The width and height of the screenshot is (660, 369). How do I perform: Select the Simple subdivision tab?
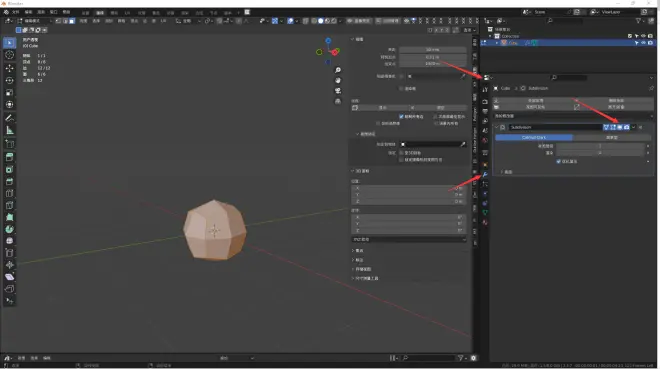pyautogui.click(x=612, y=138)
